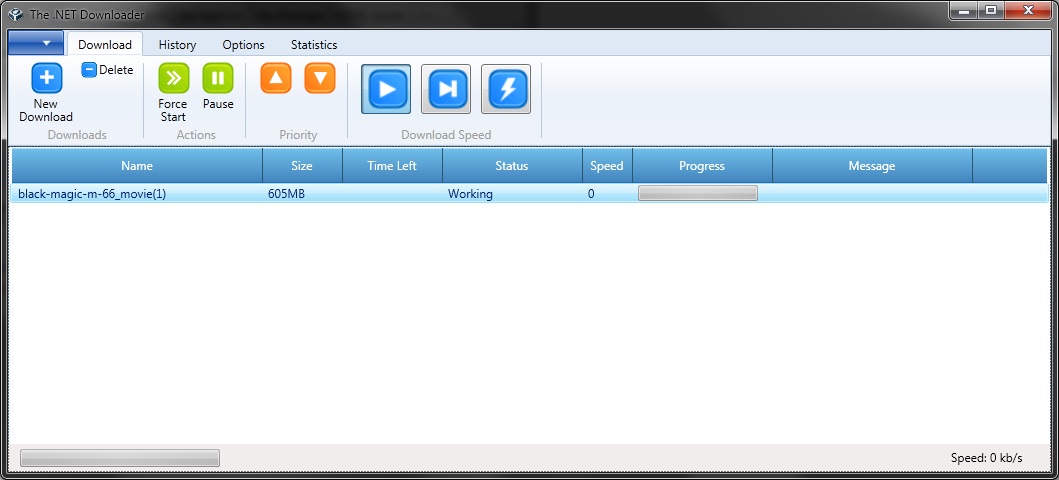This screenshot has height=480, width=1059.
Task: Maximize The .NET Downloader window
Action: point(991,10)
